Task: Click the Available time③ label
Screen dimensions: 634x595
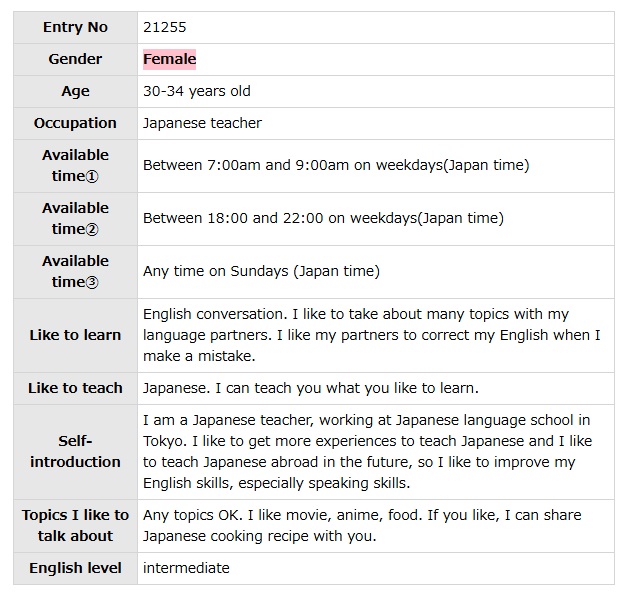Action: (75, 271)
